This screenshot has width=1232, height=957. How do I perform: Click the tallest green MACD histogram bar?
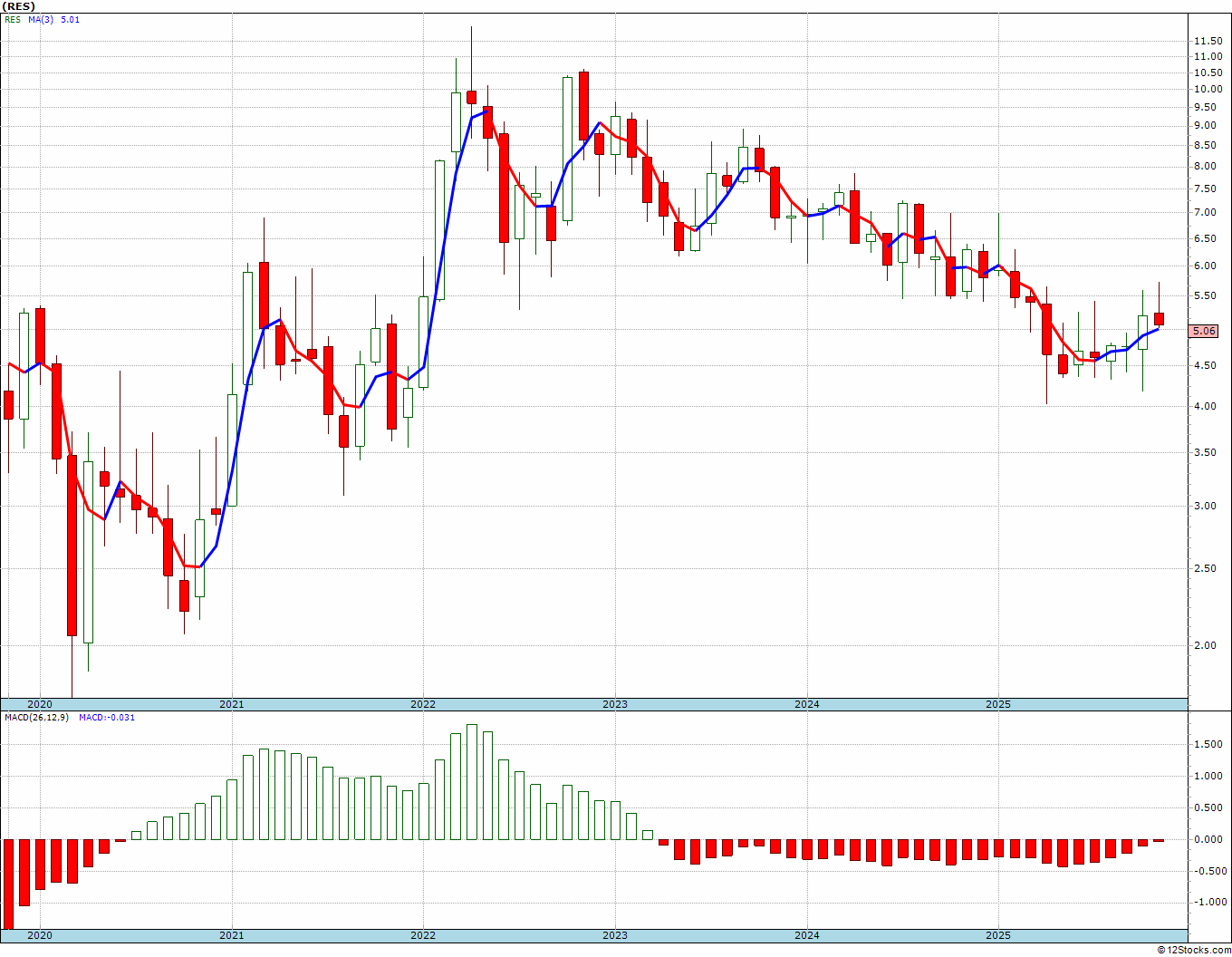pos(472,782)
